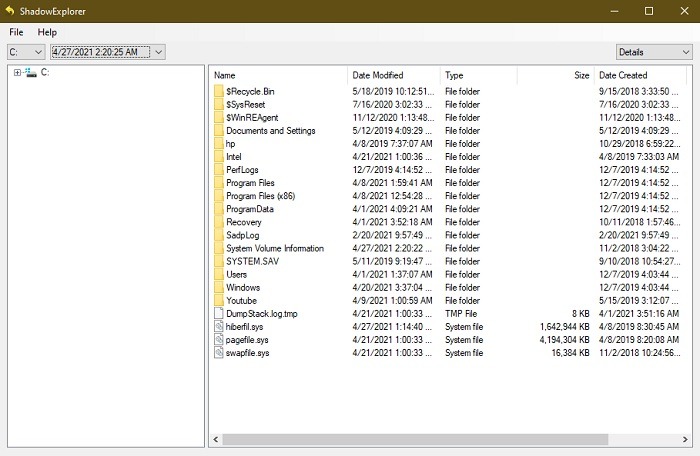Screen dimensions: 700x456
Task: Click hp's modified date 4/8/2019 7:37:07 AM
Action: [392, 143]
